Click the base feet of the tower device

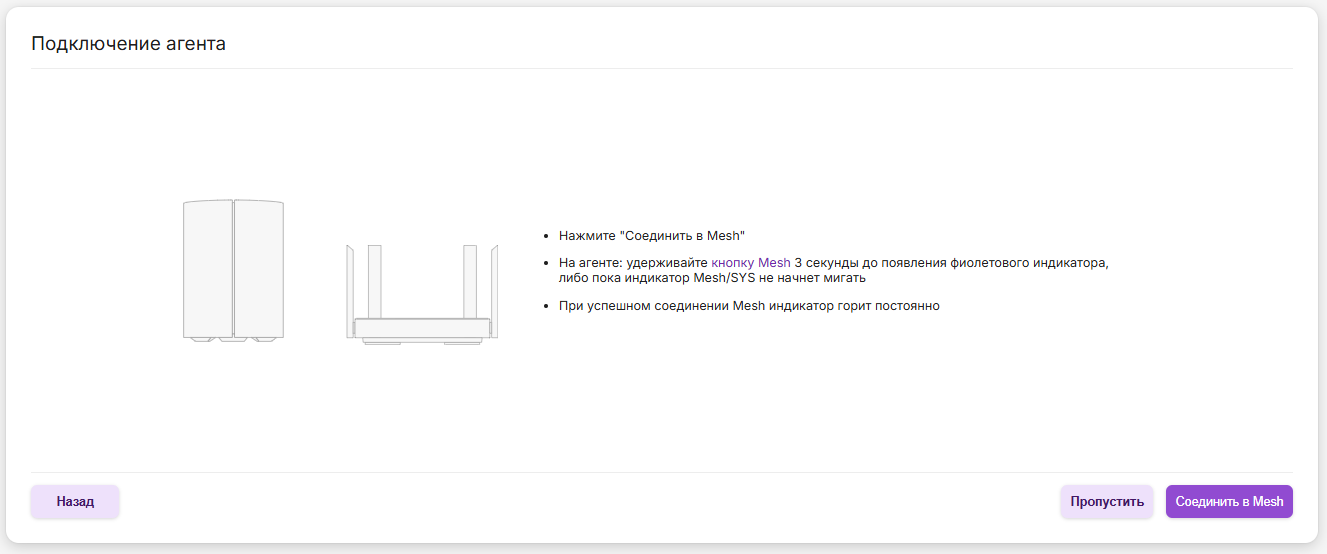click(x=233, y=340)
